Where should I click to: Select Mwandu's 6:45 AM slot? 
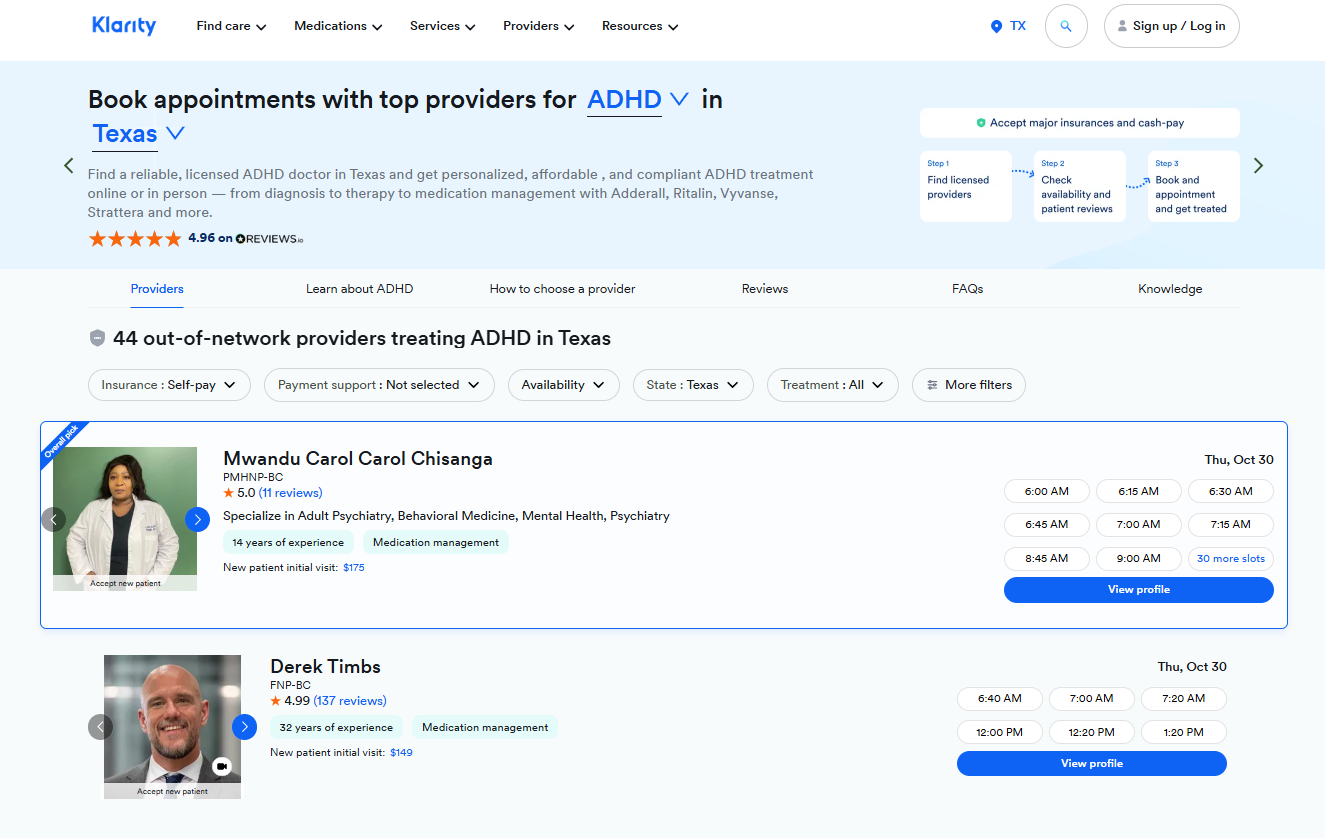tap(1047, 525)
